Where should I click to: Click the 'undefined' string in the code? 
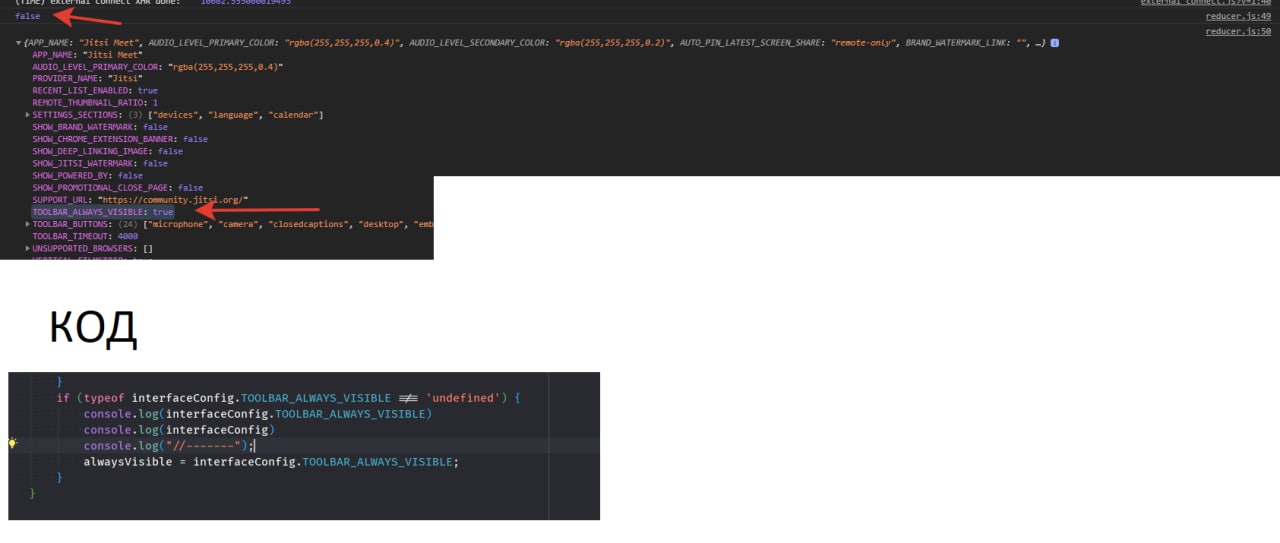click(x=461, y=398)
